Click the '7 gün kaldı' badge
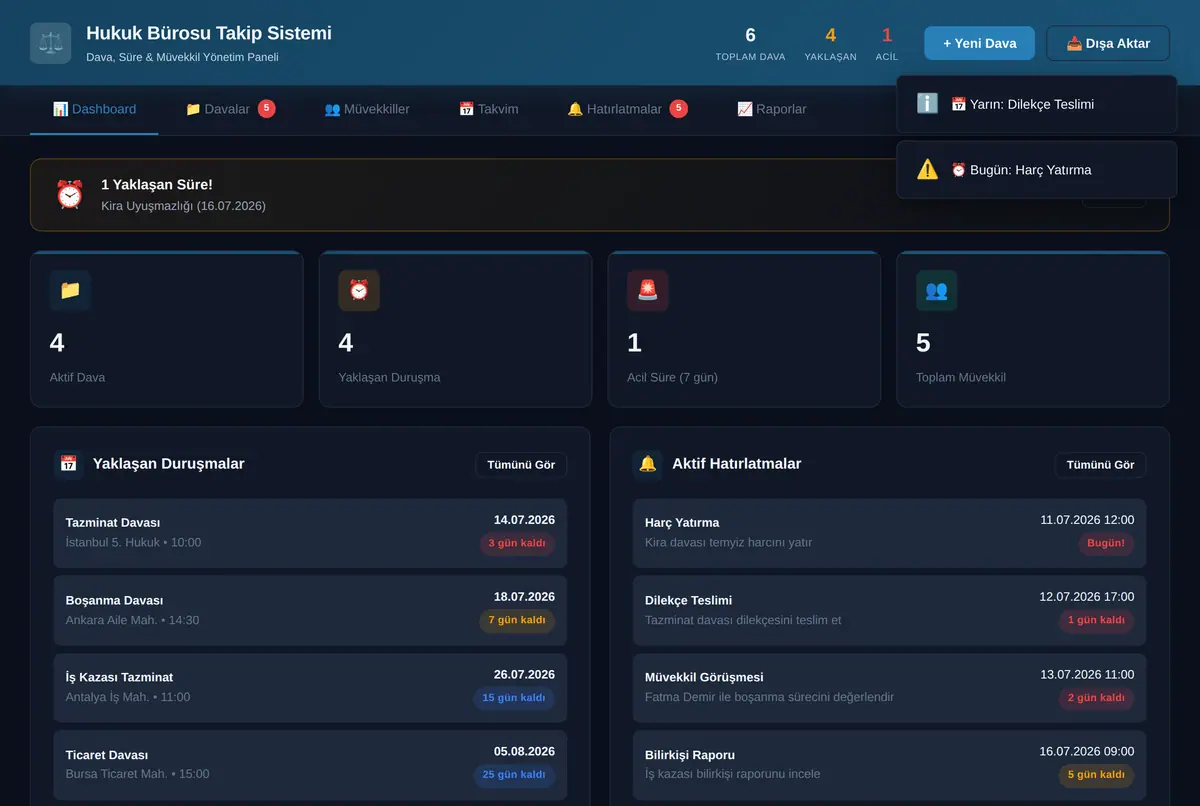Image resolution: width=1200 pixels, height=806 pixels. (517, 621)
